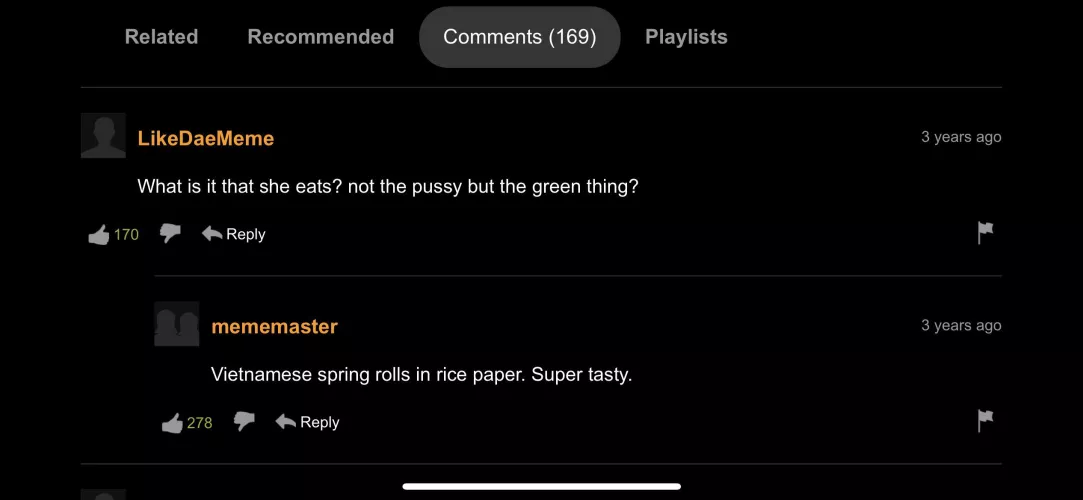Viewport: 1083px width, 500px height.
Task: Thumbs up the mememaster reply
Action: 173,423
